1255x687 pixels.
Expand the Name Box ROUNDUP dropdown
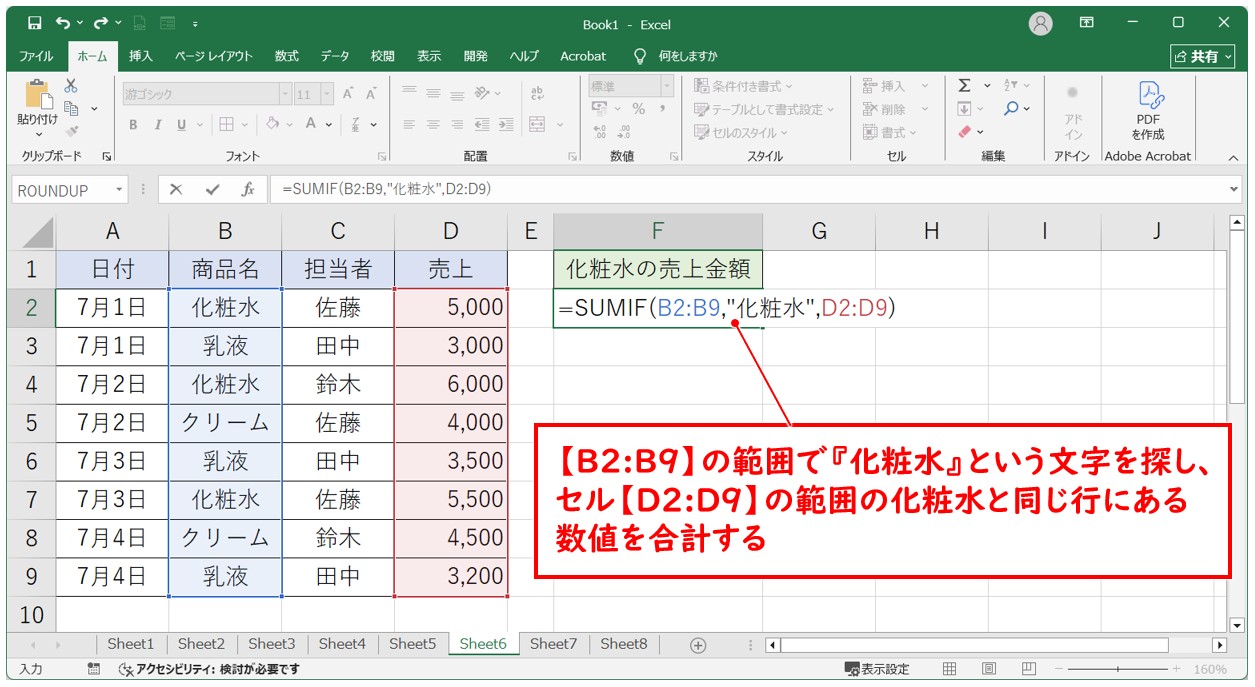point(120,189)
